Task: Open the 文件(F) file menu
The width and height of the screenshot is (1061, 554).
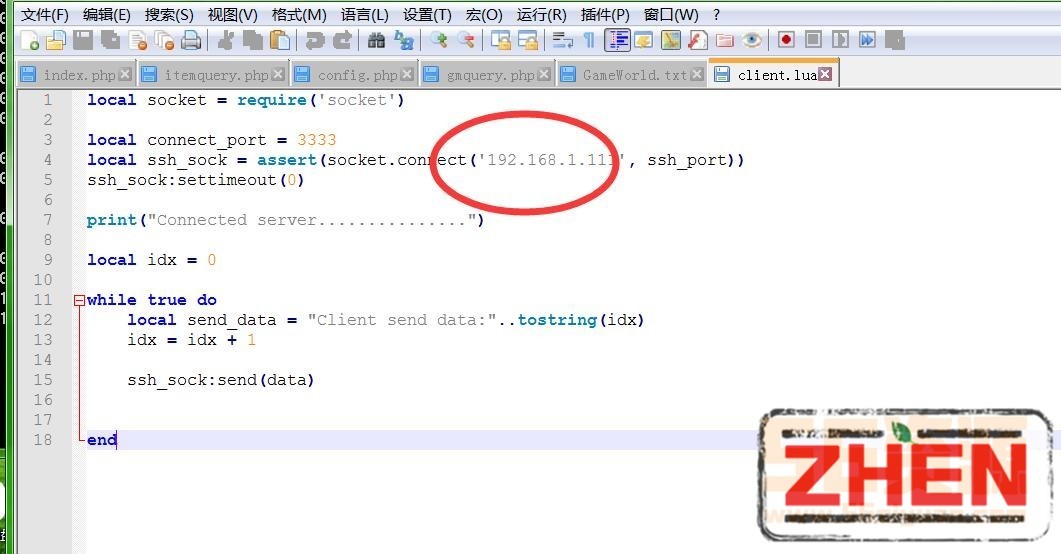Action: (45, 15)
